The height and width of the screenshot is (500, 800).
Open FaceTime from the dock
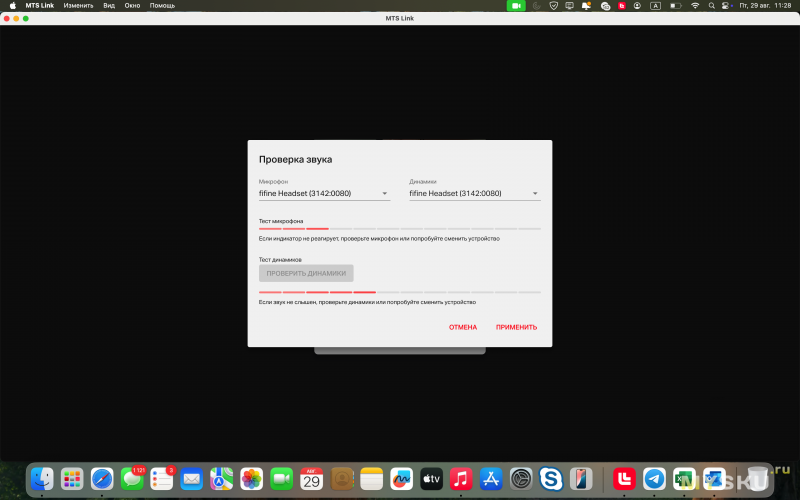tap(282, 479)
